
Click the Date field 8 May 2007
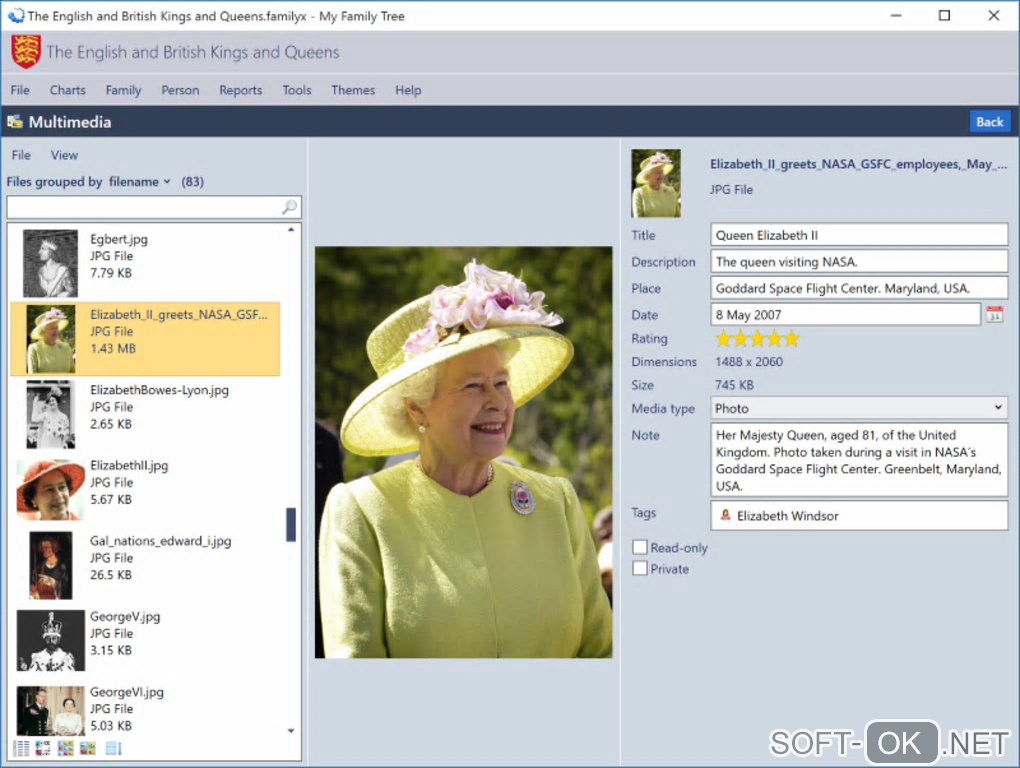pyautogui.click(x=846, y=315)
